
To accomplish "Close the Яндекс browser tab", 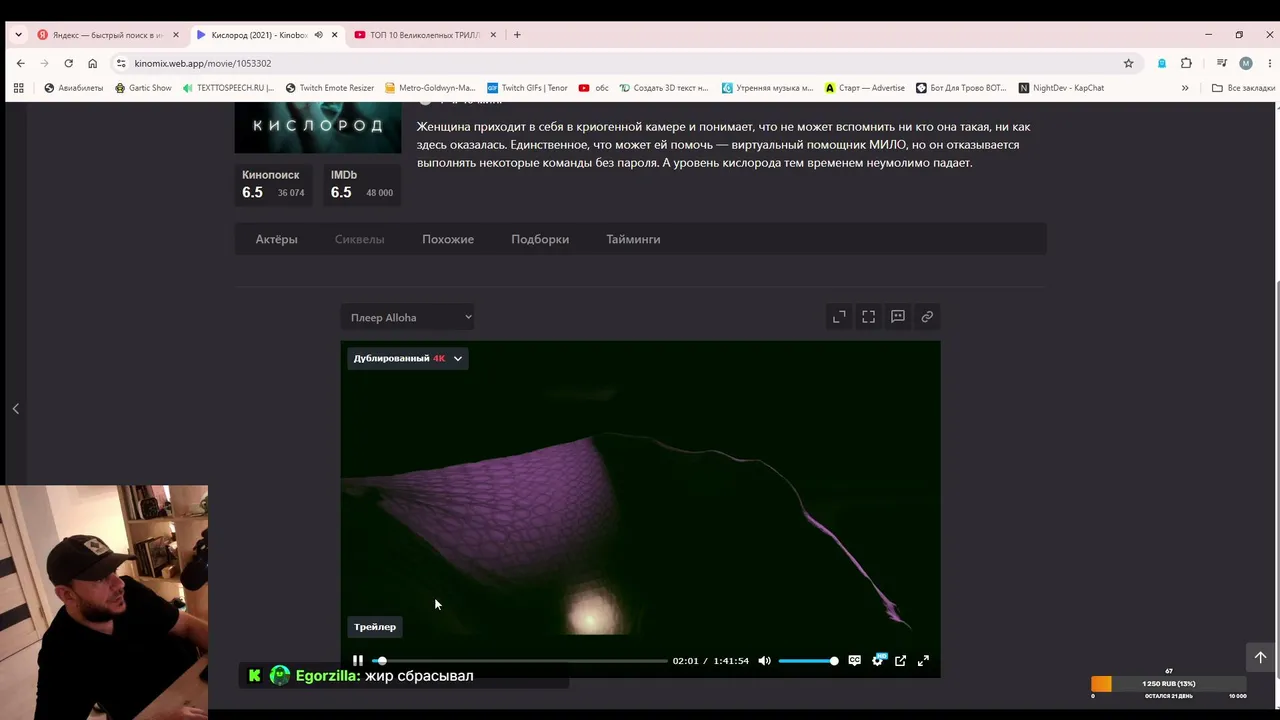I will click(176, 35).
